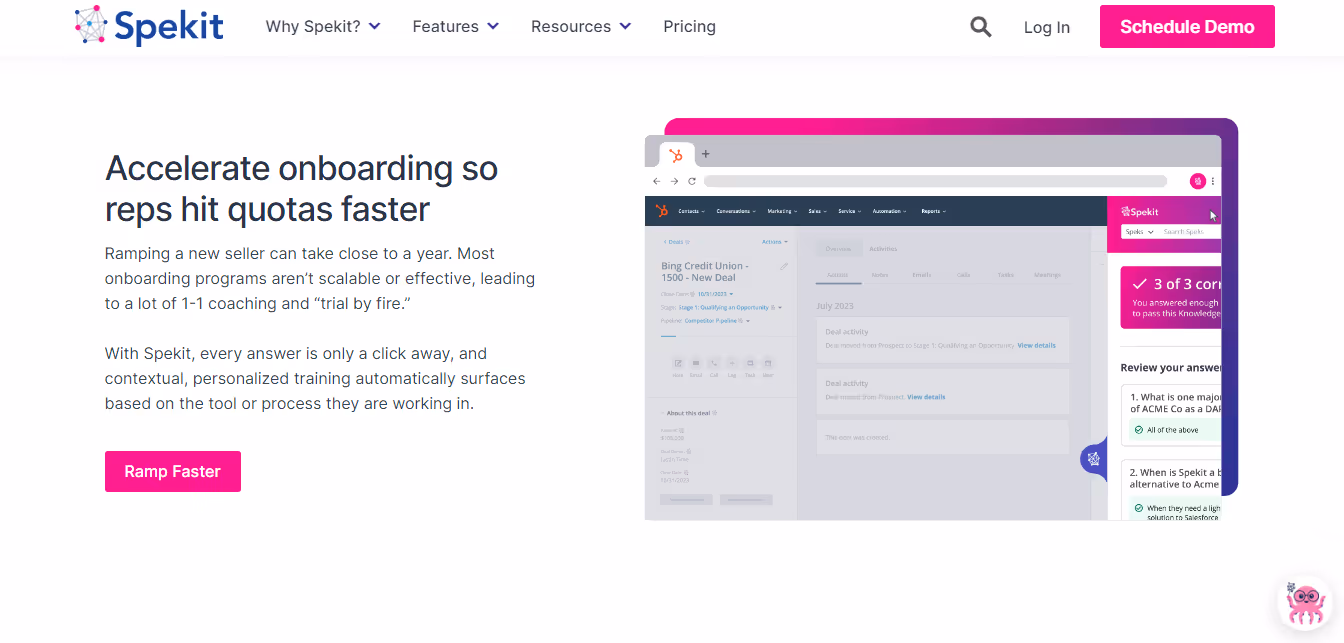Click the Log icon in the demo deal panel
Screen dimensions: 1344x643
(732, 363)
